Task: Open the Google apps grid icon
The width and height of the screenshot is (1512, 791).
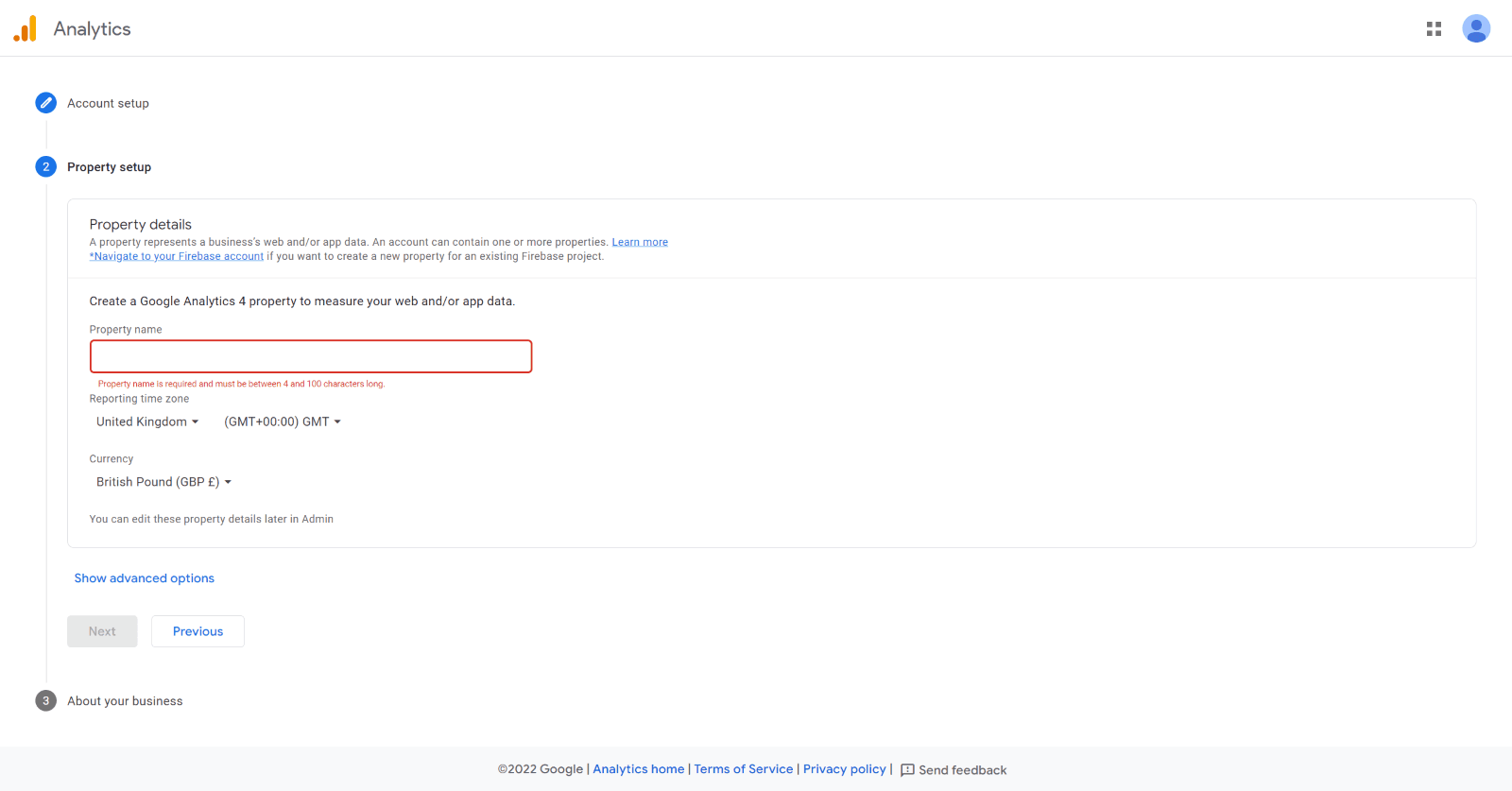Action: [x=1434, y=29]
